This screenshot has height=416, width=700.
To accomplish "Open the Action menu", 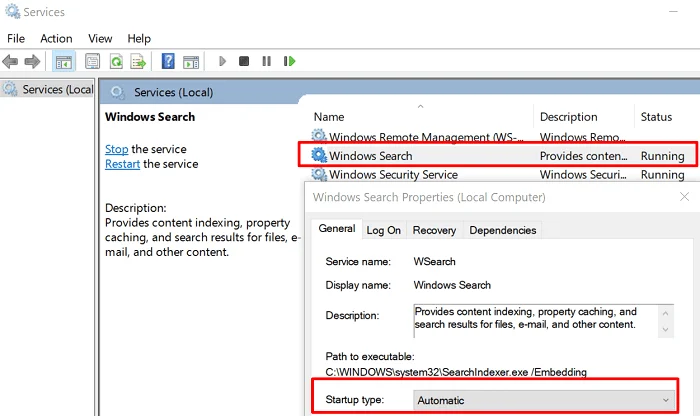I will coord(56,38).
